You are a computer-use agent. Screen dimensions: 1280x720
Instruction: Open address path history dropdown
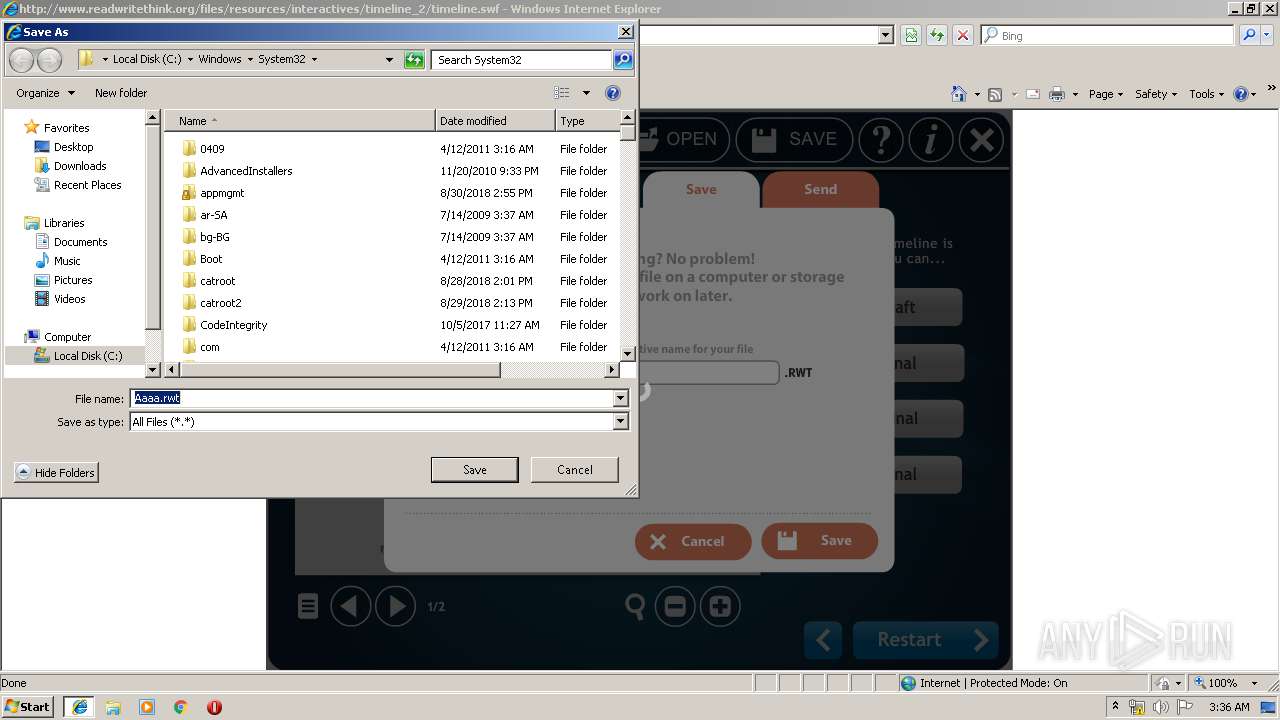(389, 60)
